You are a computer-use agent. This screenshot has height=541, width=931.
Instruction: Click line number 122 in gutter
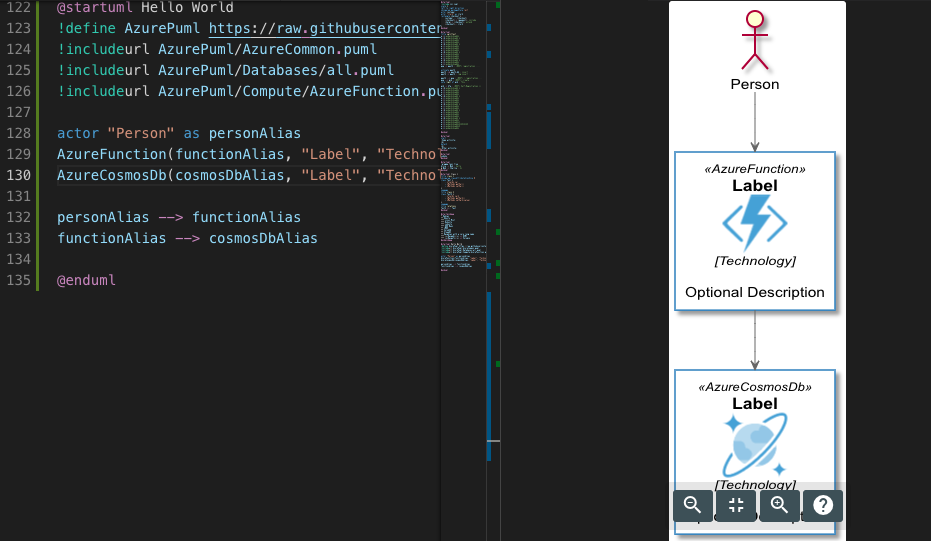(18, 8)
